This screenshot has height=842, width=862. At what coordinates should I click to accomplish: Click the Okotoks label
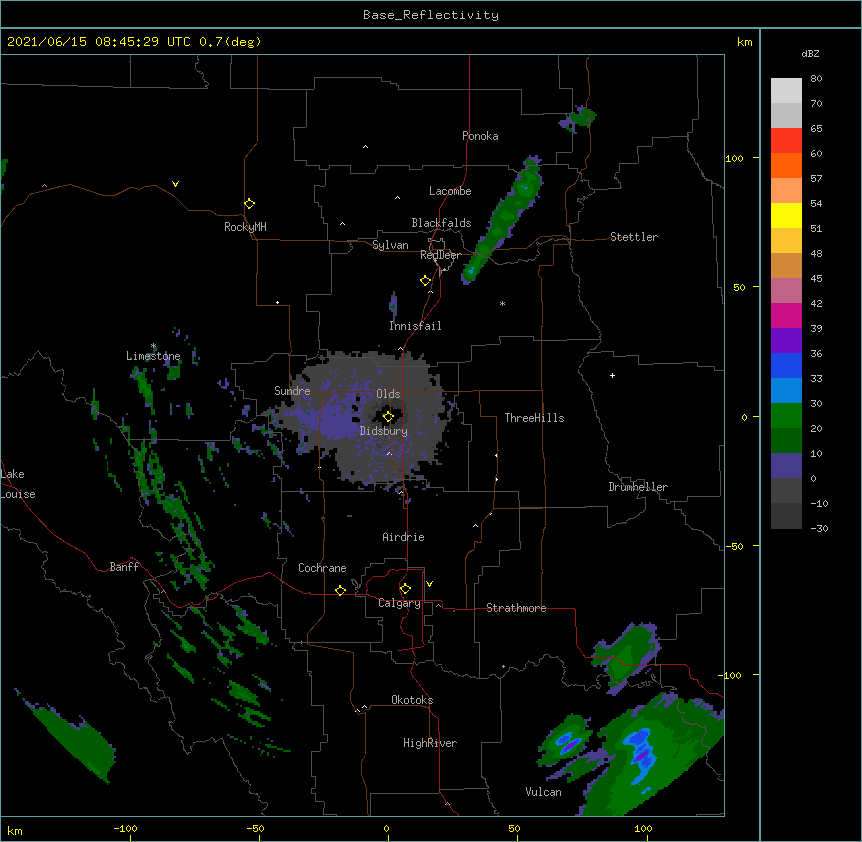pos(412,700)
